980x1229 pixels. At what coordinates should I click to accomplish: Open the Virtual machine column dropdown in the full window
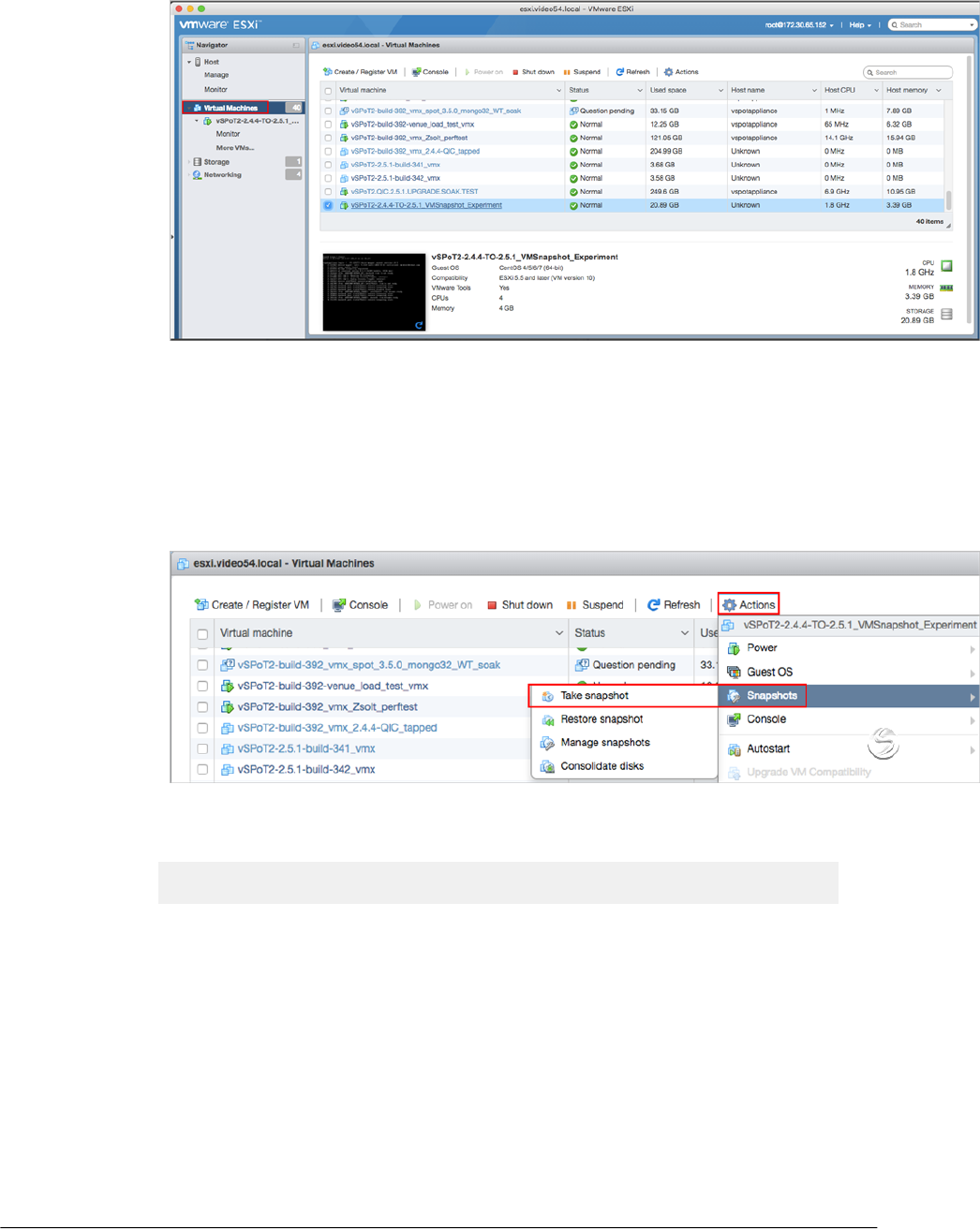click(559, 91)
